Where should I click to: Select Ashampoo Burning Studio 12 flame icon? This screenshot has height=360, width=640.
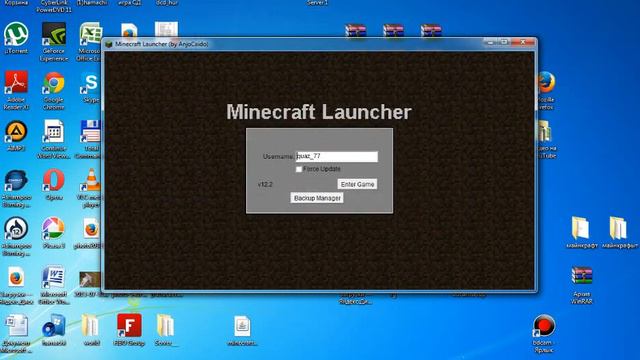pos(16,228)
